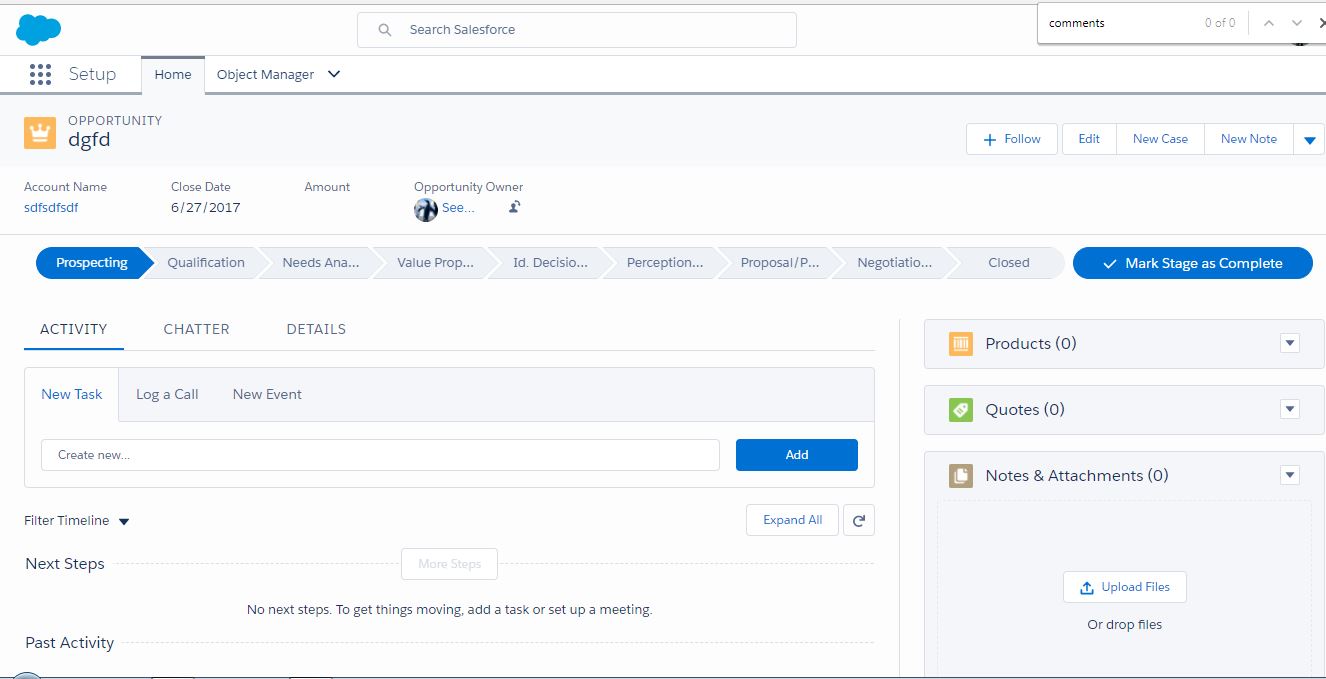Viewport: 1326px width, 679px height.
Task: Follow the dgfd opportunity
Action: (x=1011, y=139)
